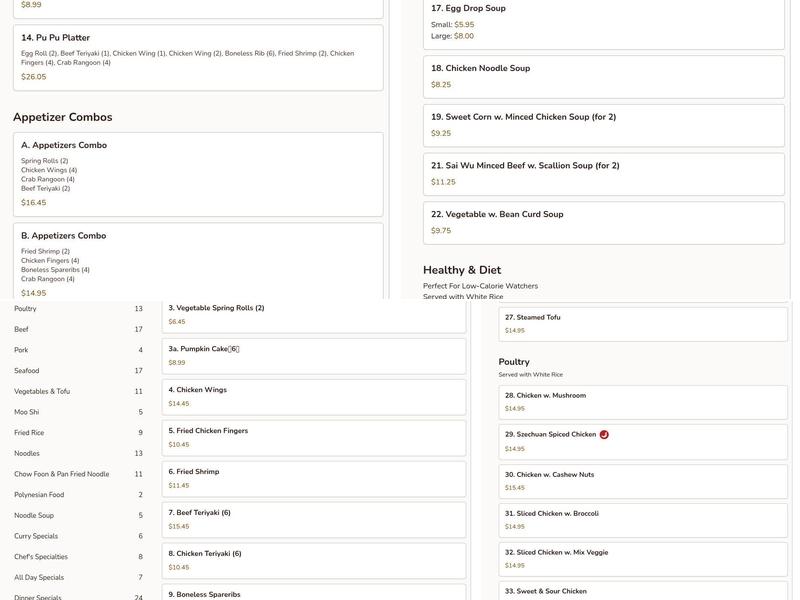Choose 27. Steamed Tofu
800x600 pixels.
pos(642,323)
